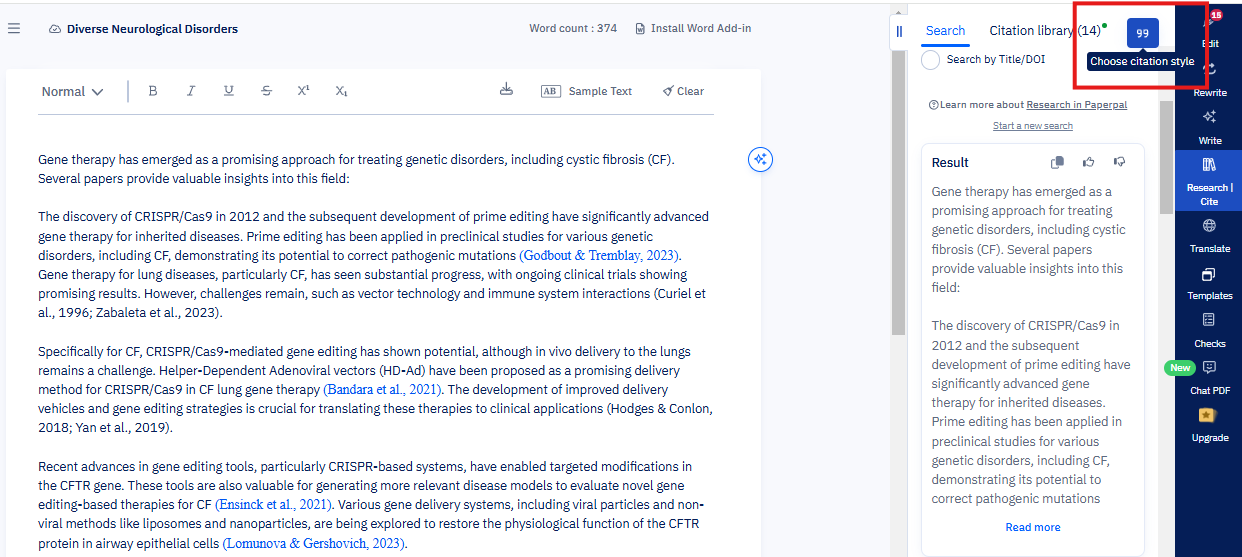The height and width of the screenshot is (557, 1242).
Task: Click the Research panel scrollbar
Action: point(1166,157)
